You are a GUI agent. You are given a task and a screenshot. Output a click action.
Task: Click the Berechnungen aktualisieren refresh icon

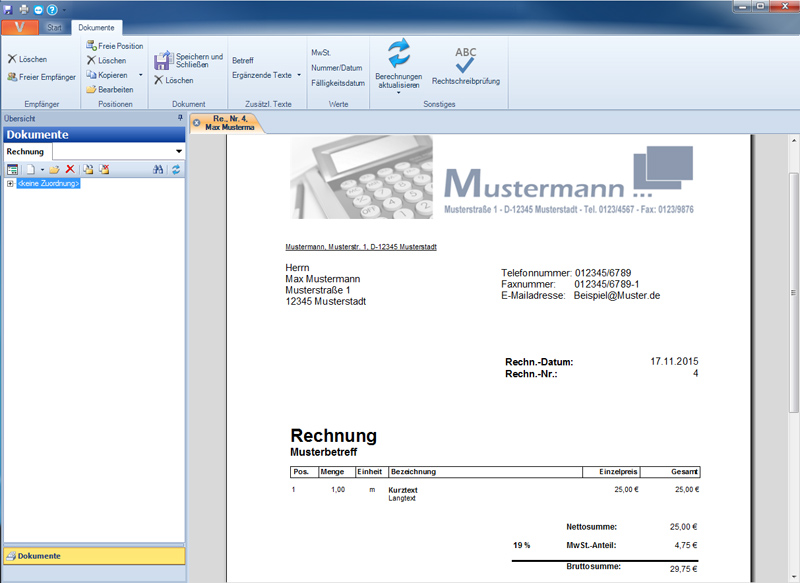tap(399, 54)
